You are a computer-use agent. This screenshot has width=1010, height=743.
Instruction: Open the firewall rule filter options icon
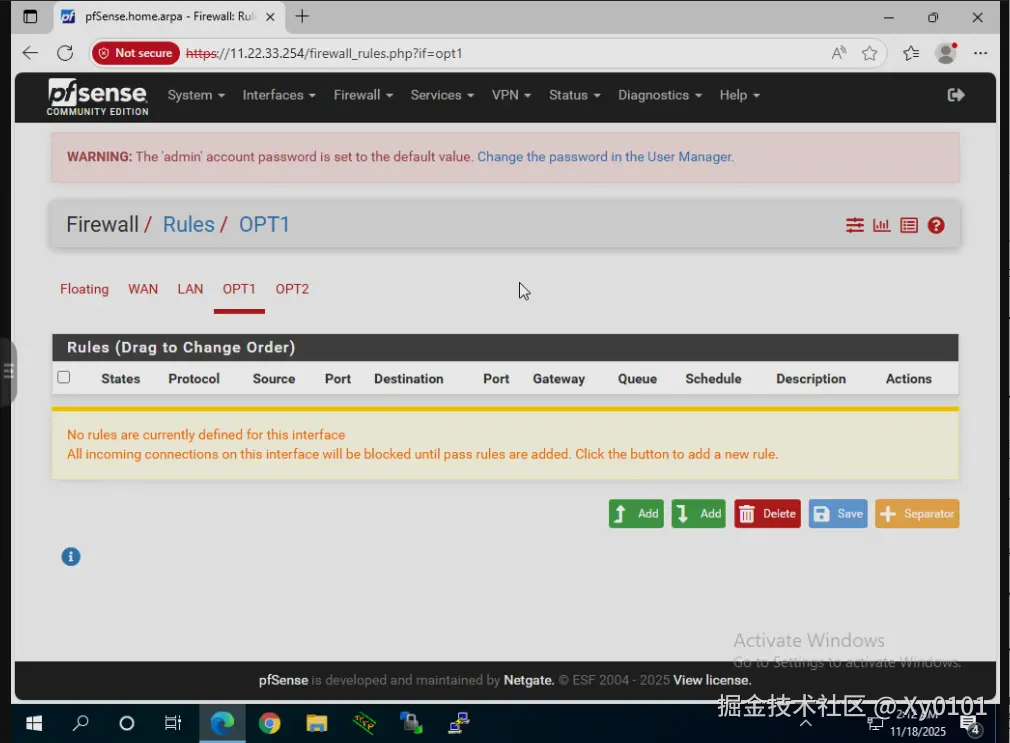tap(855, 225)
